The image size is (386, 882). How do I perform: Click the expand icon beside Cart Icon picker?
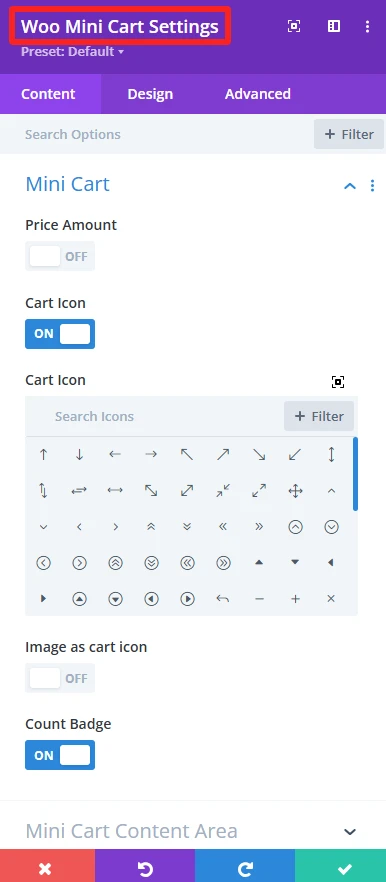click(x=338, y=382)
